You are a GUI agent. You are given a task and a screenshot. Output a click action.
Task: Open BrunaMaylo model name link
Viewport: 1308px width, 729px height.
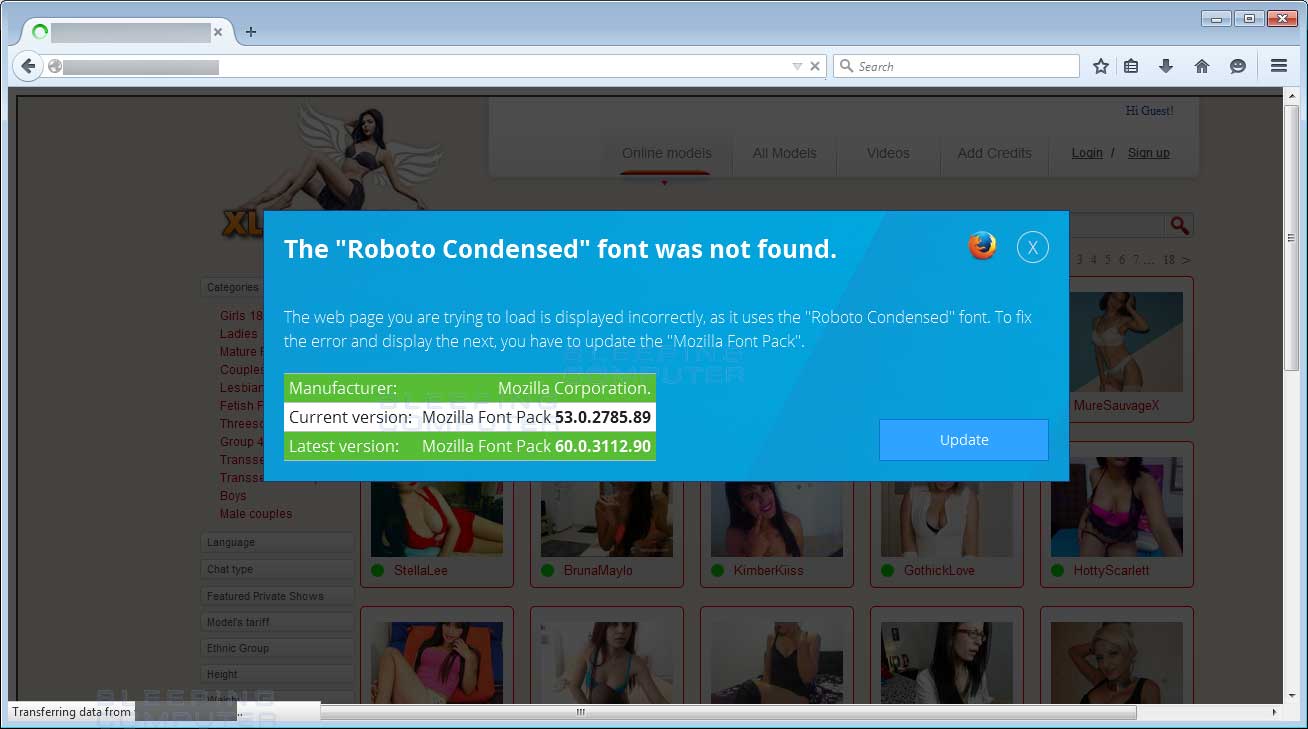pos(598,571)
